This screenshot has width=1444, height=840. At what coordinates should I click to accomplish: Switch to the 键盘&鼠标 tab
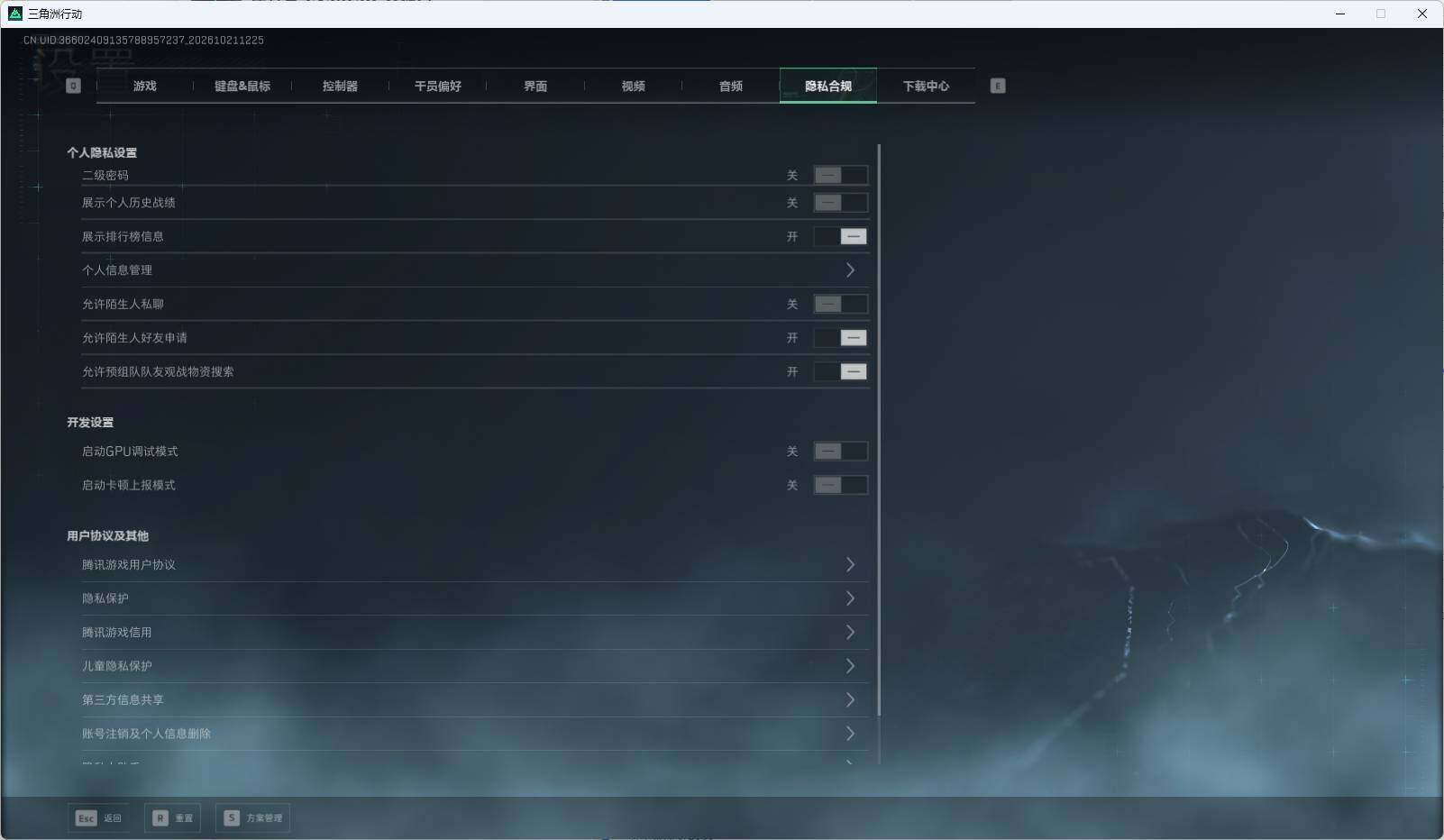point(242,86)
